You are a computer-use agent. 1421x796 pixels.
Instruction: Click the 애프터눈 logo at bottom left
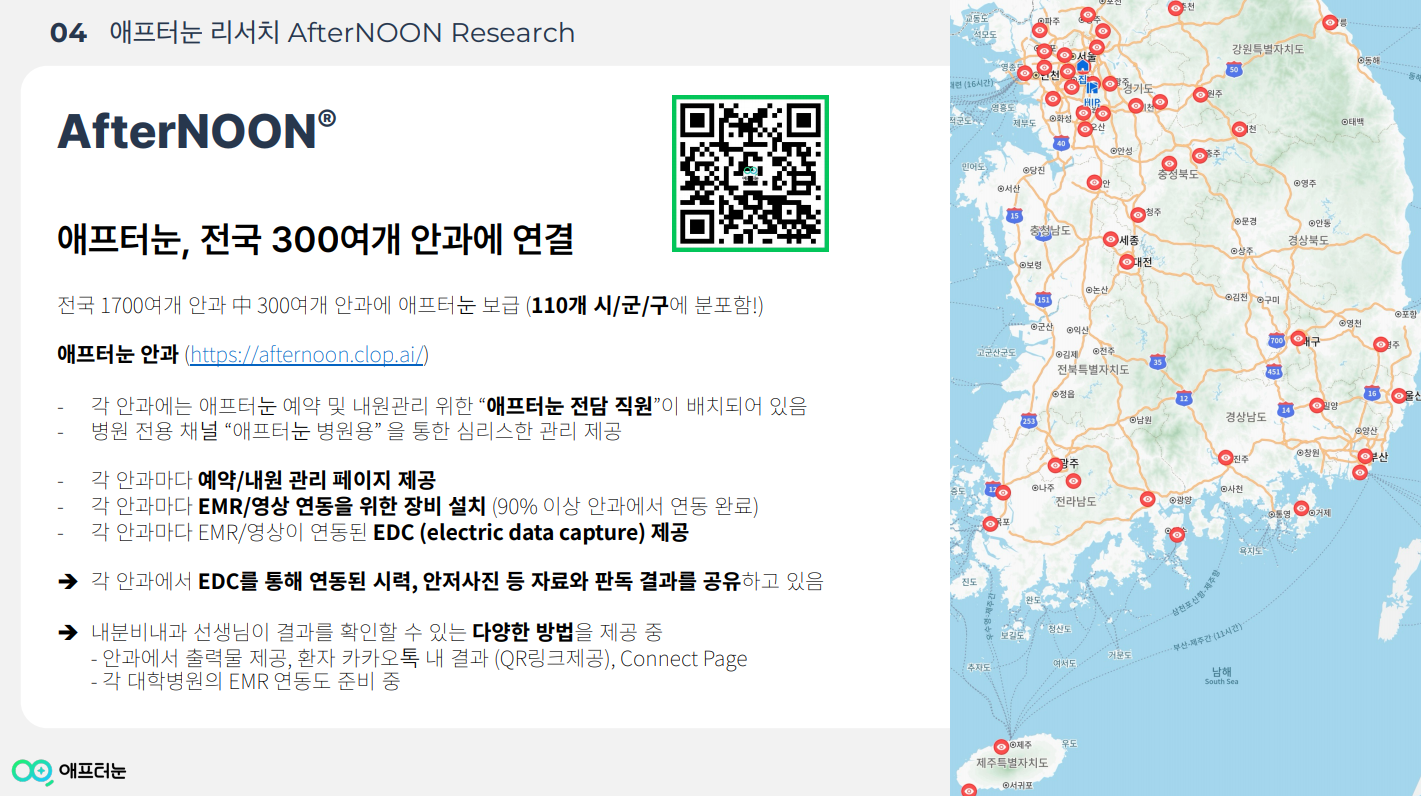click(x=69, y=770)
